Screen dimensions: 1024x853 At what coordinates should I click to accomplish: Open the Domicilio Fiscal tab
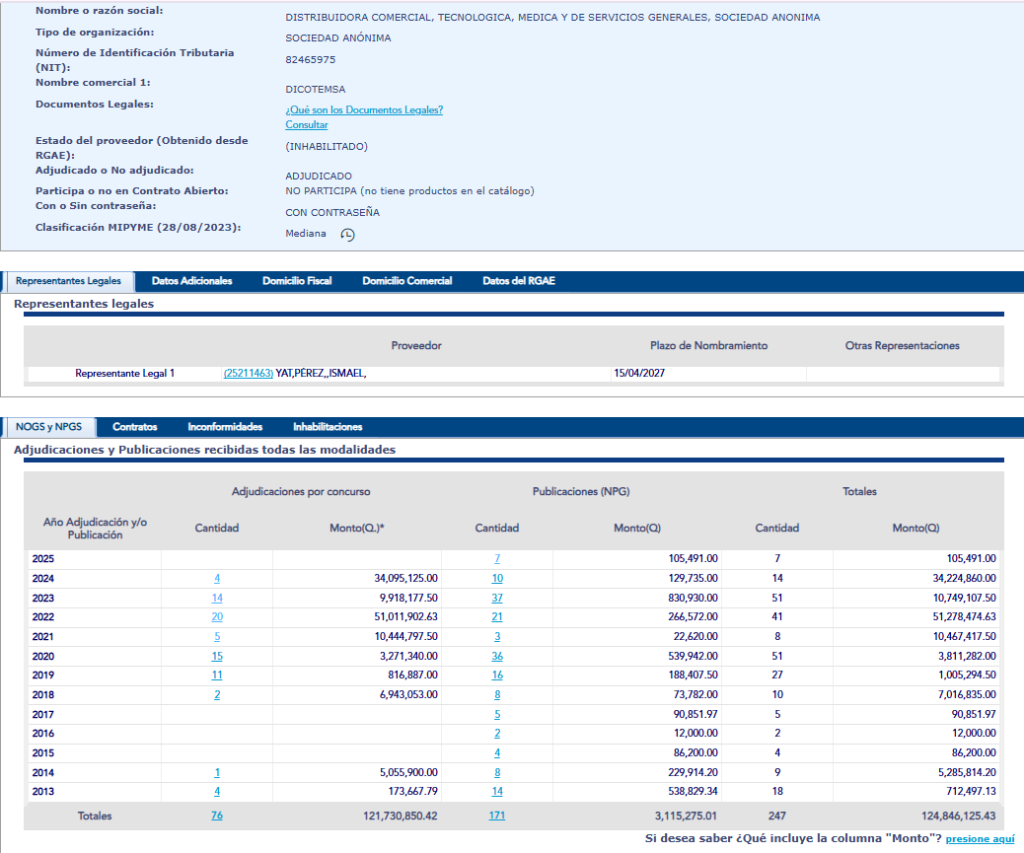297,281
